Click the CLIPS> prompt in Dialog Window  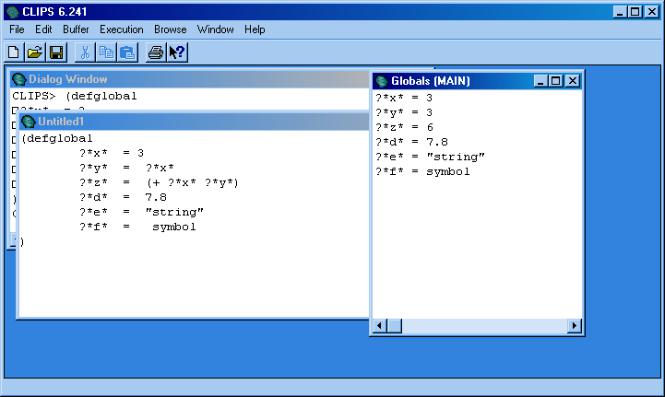point(34,96)
